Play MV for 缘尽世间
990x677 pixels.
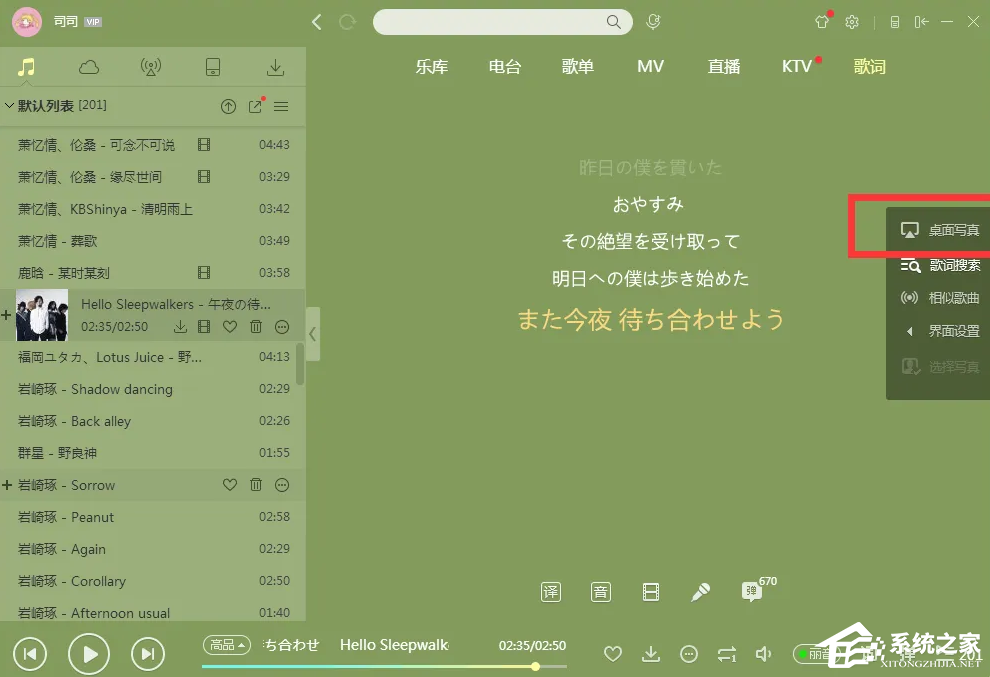204,176
